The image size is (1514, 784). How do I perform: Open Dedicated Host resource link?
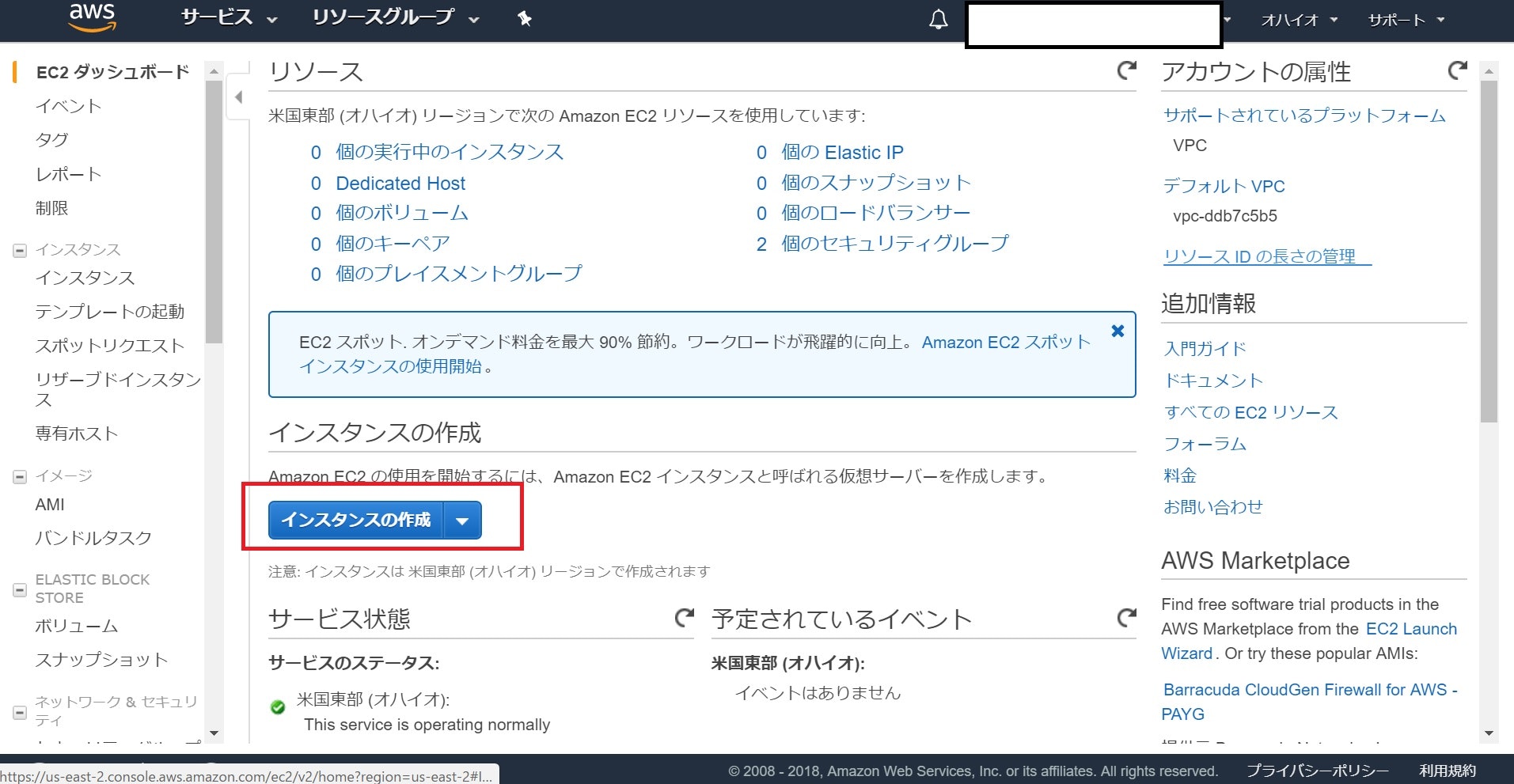pos(400,184)
